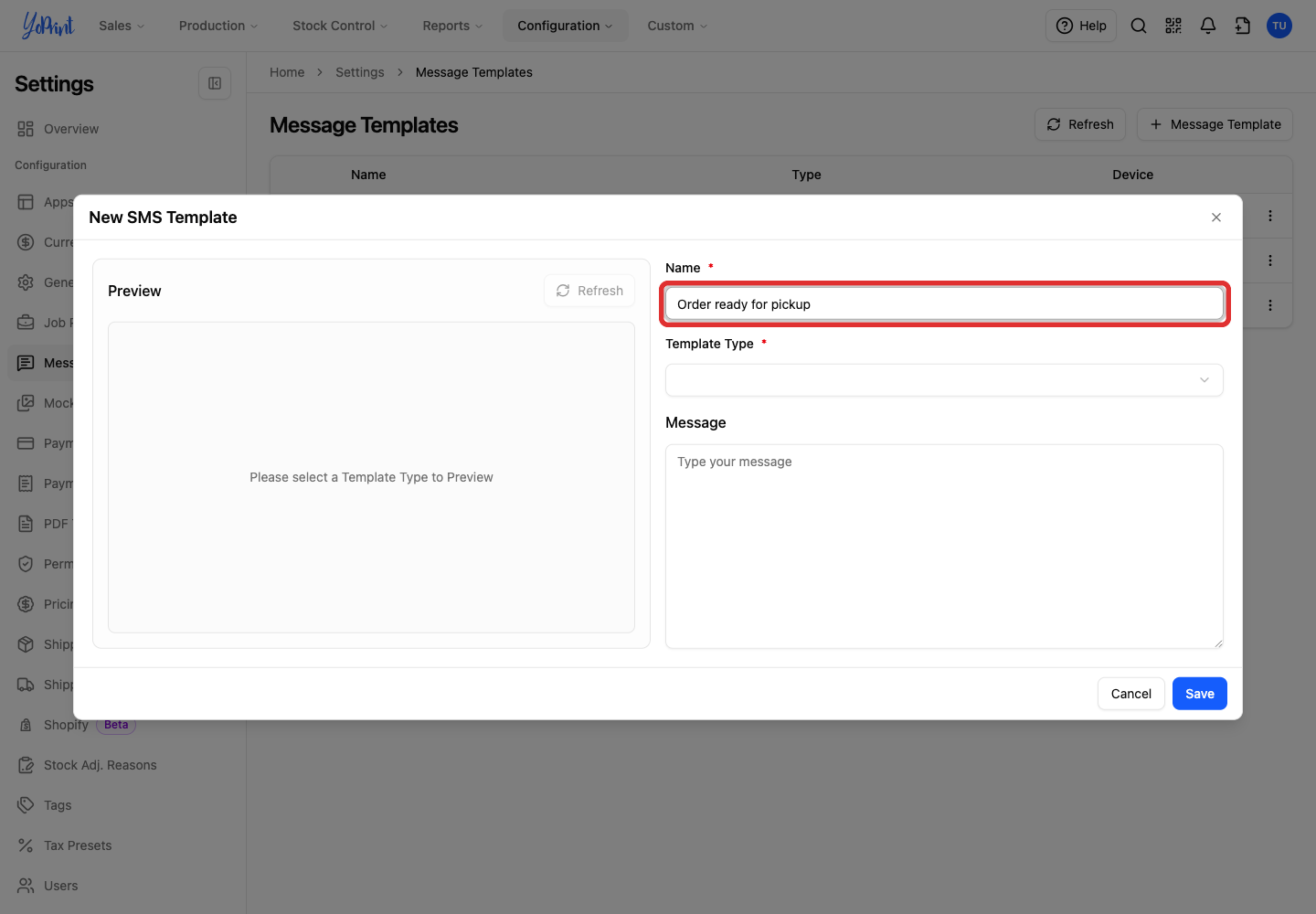This screenshot has width=1316, height=914.
Task: Cancel the new SMS template dialog
Action: pos(1131,694)
